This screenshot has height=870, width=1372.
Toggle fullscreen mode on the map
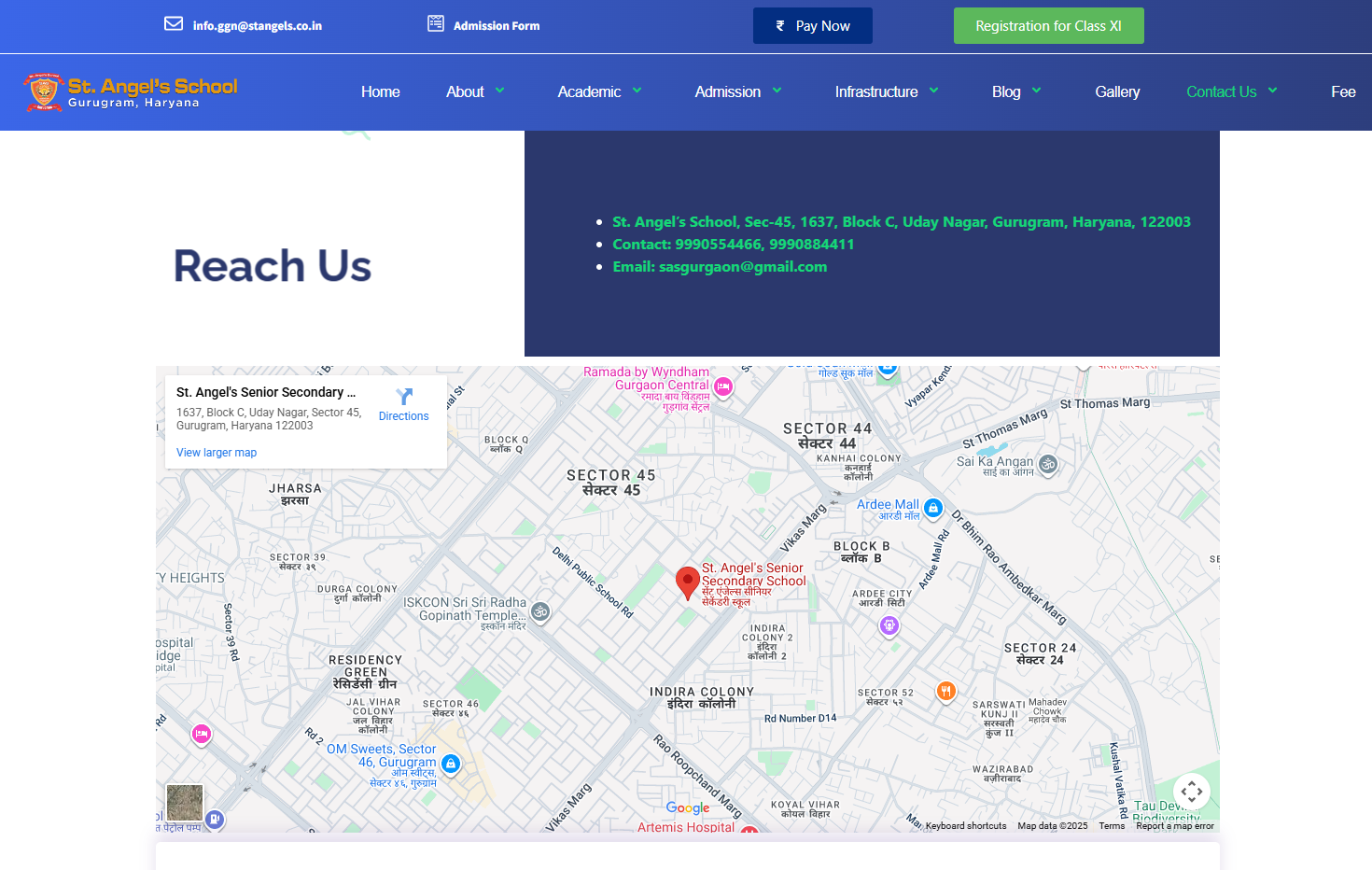(x=1191, y=791)
